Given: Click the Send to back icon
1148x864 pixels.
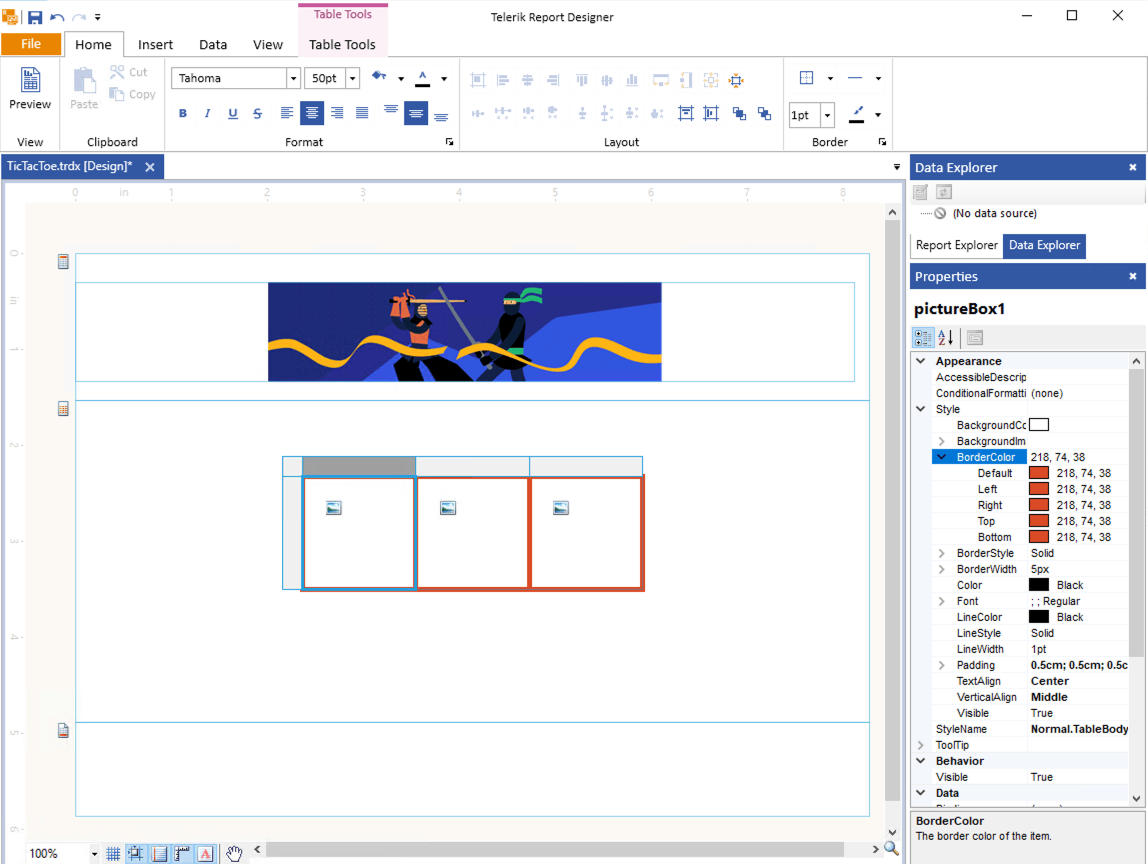Looking at the screenshot, I should click(x=764, y=113).
